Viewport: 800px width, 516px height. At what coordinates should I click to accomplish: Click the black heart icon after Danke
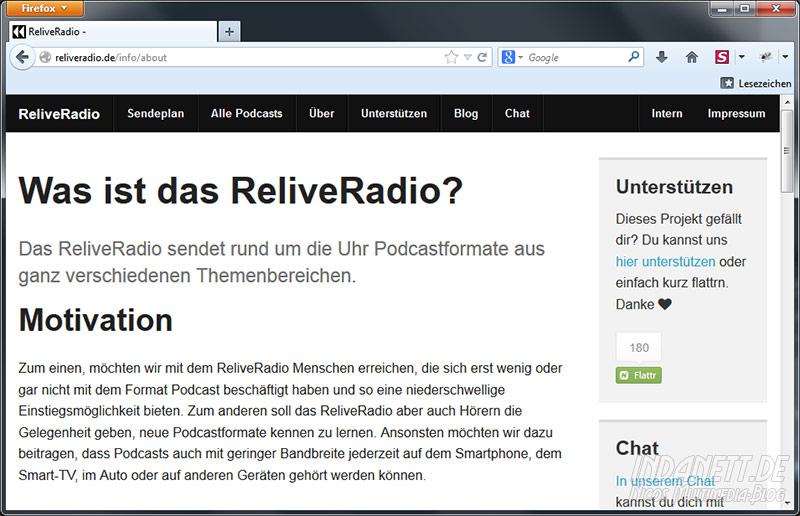pyautogui.click(x=665, y=304)
